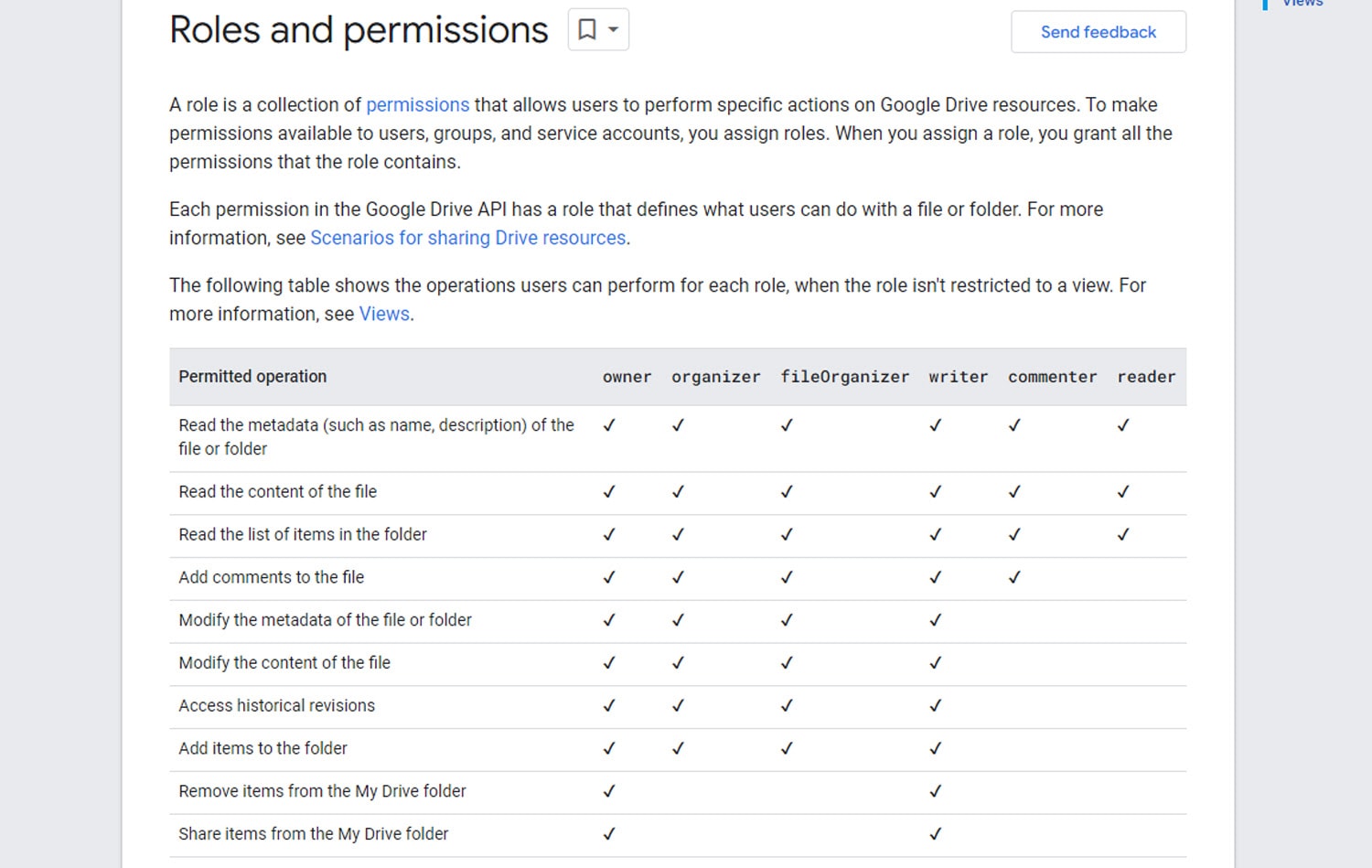Click the "Send feedback" button
1372x868 pixels.
point(1098,32)
